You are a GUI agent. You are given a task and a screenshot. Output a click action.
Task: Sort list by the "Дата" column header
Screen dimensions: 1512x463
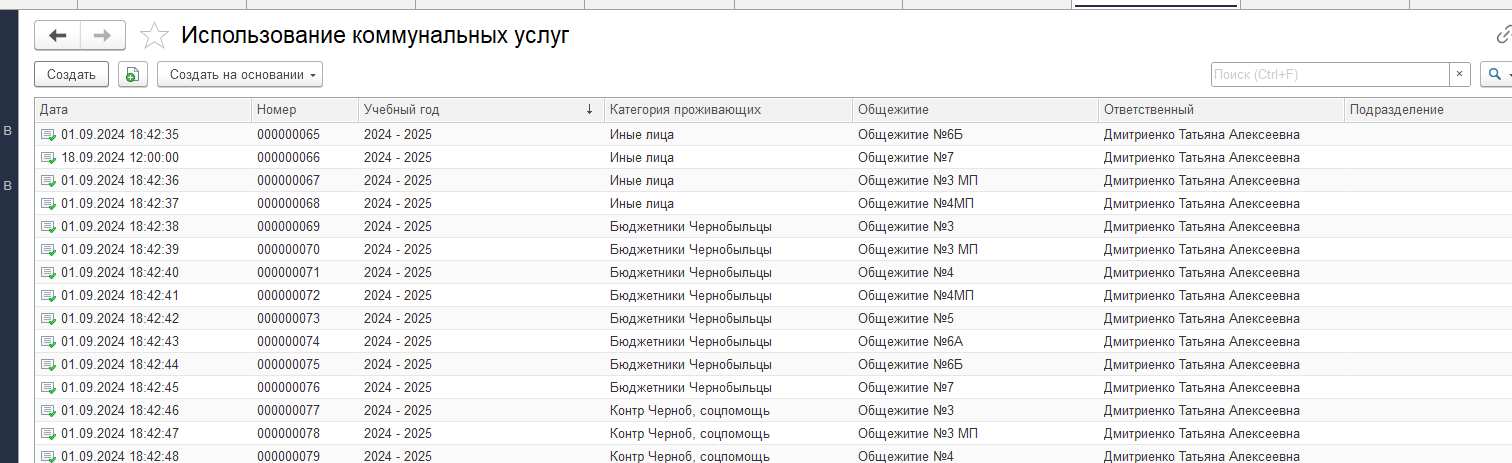pos(140,110)
